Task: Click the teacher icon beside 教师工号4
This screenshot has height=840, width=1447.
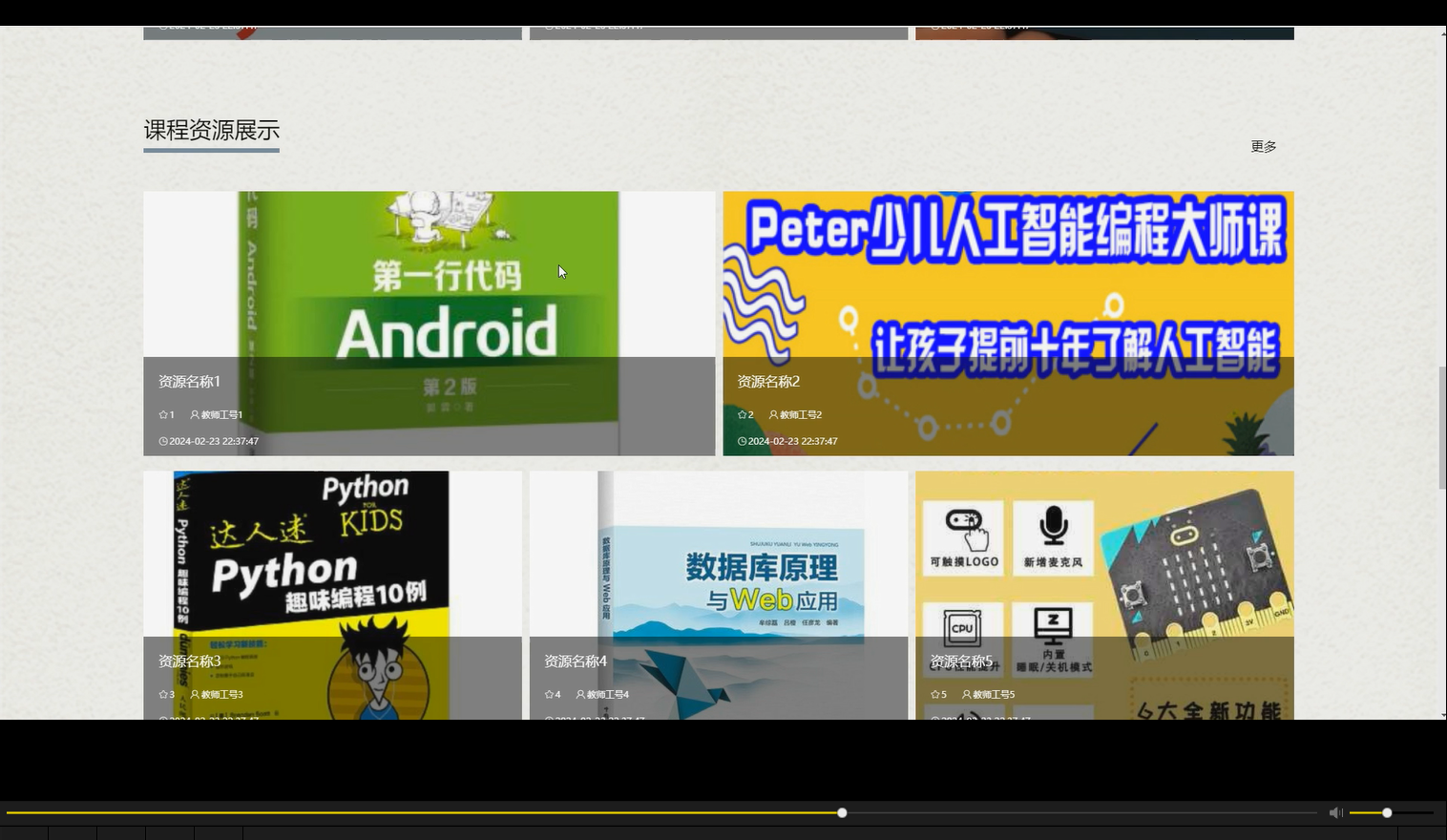Action: point(580,695)
